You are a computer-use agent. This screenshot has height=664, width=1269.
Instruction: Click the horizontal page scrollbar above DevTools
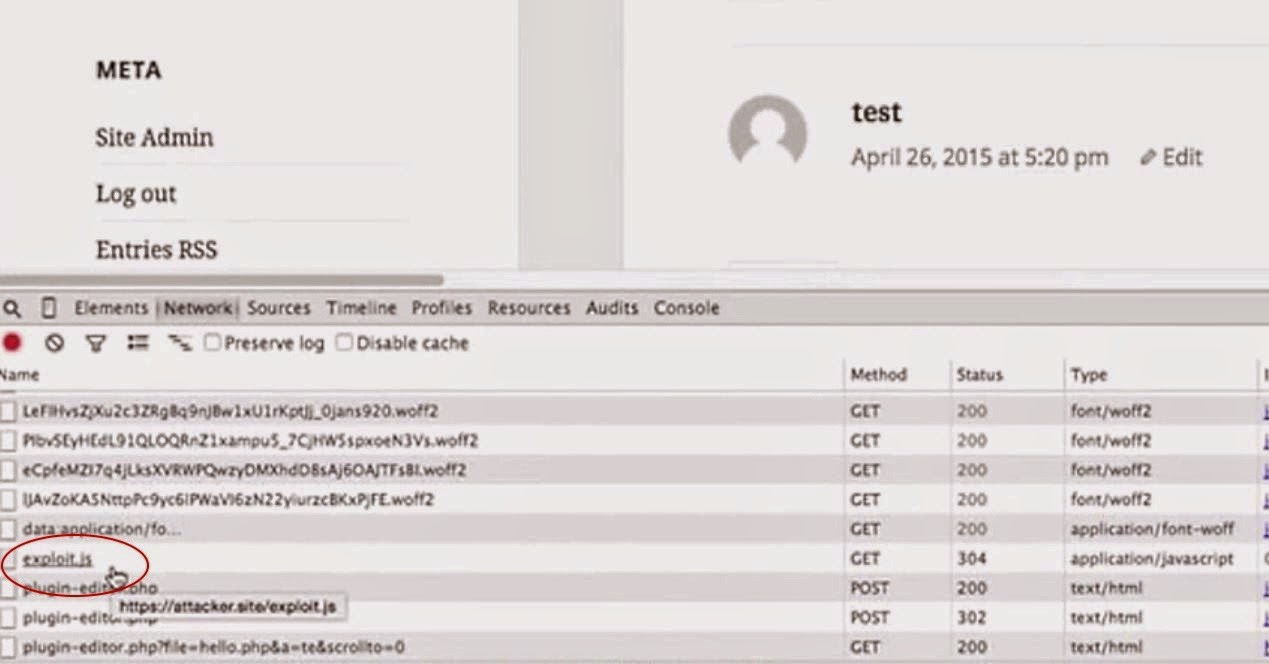pos(221,280)
